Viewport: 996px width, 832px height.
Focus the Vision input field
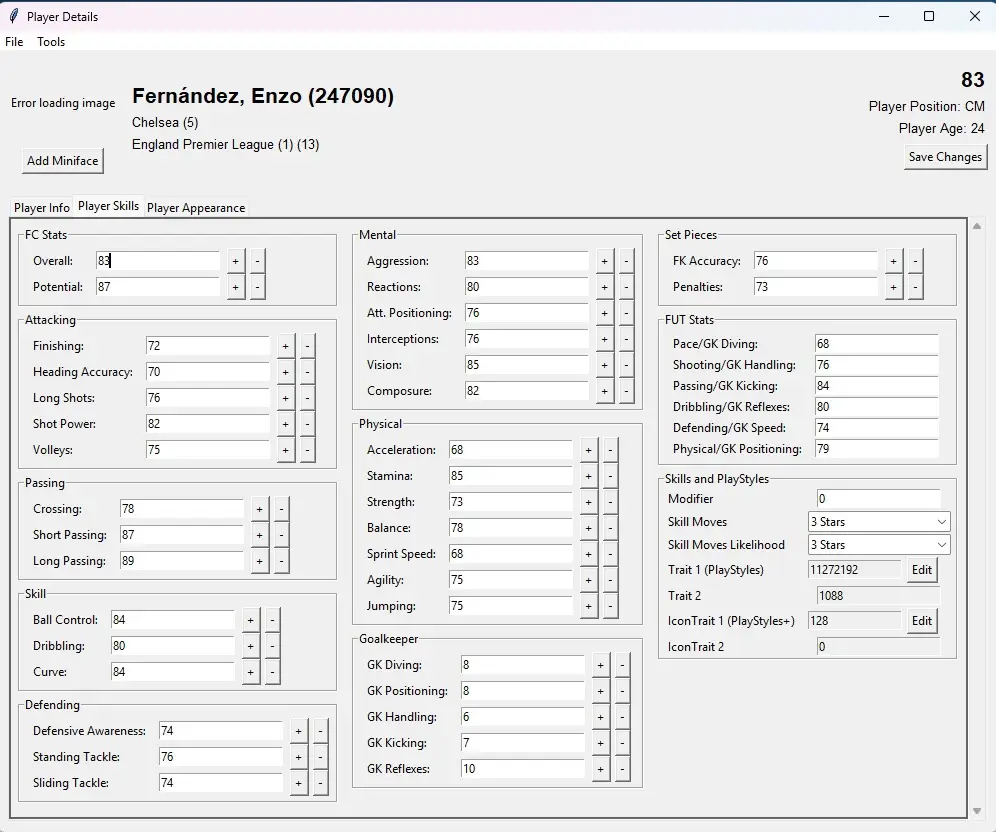click(x=527, y=365)
